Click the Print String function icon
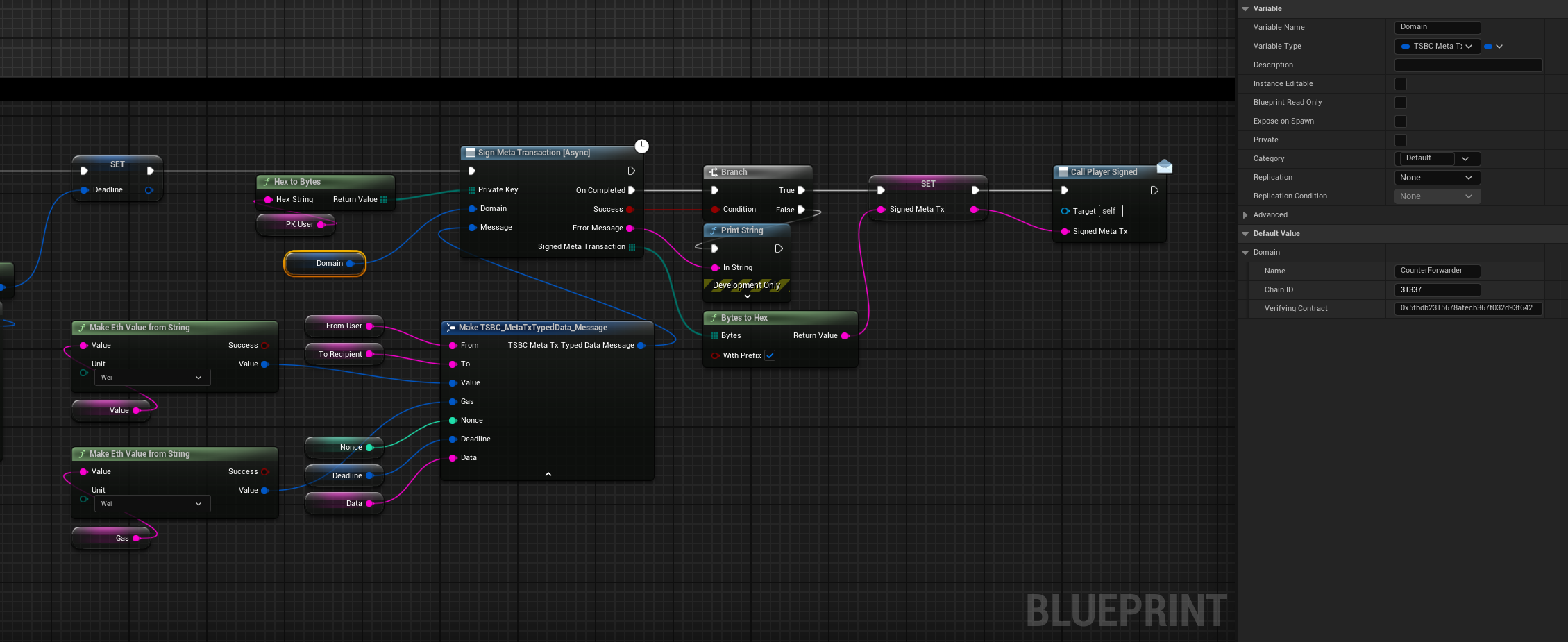 [714, 230]
